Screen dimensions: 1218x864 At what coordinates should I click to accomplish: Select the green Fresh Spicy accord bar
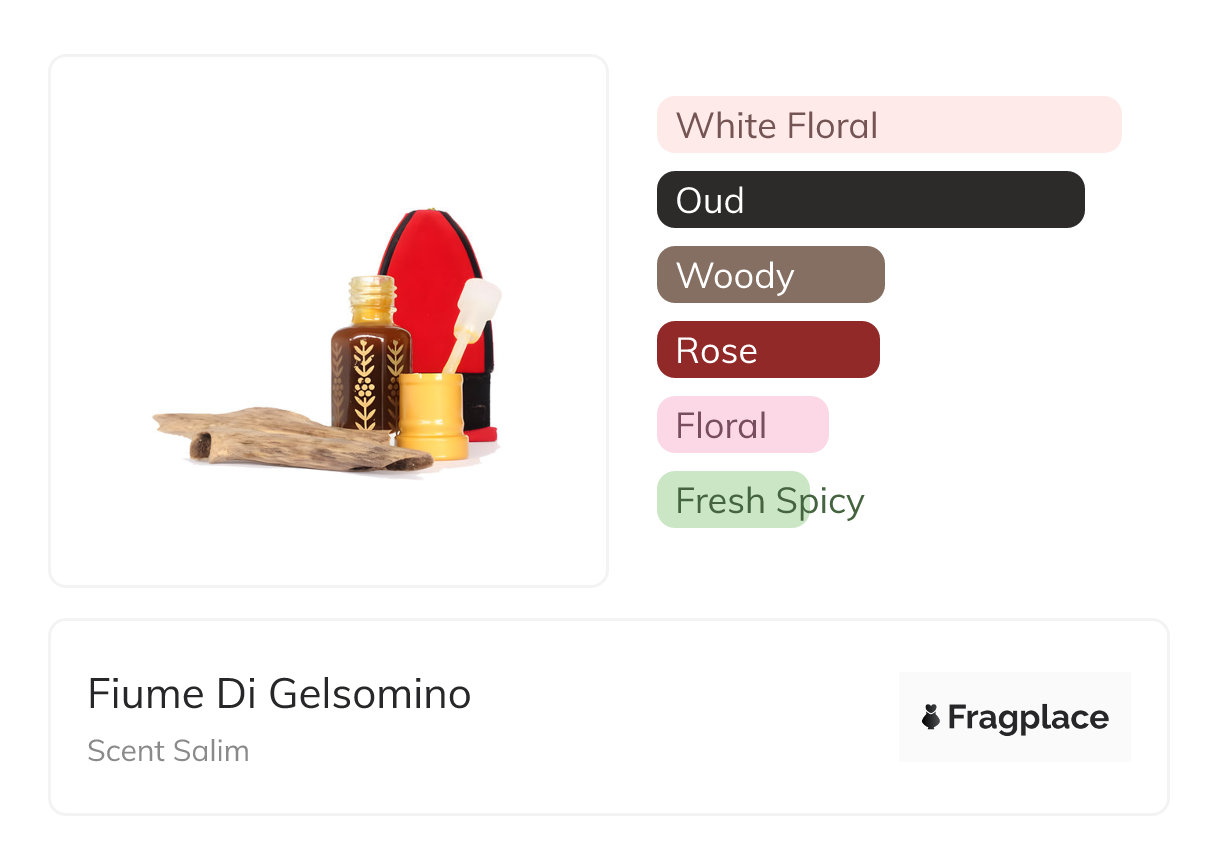point(733,500)
